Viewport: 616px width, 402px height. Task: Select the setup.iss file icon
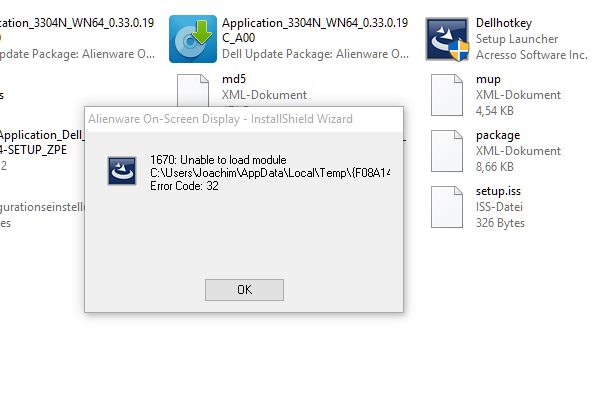pyautogui.click(x=447, y=205)
